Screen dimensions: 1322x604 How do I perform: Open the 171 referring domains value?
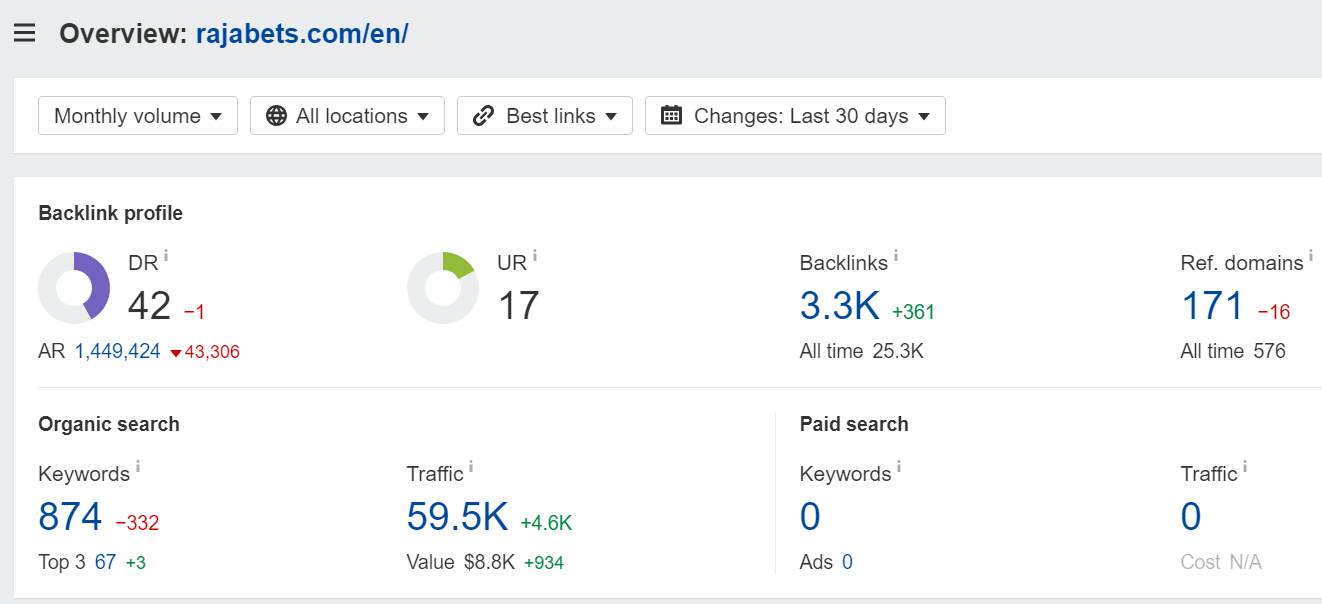[1213, 306]
